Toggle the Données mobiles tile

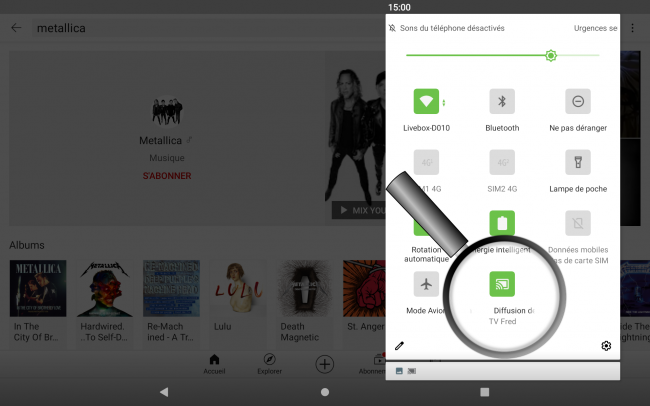click(578, 223)
